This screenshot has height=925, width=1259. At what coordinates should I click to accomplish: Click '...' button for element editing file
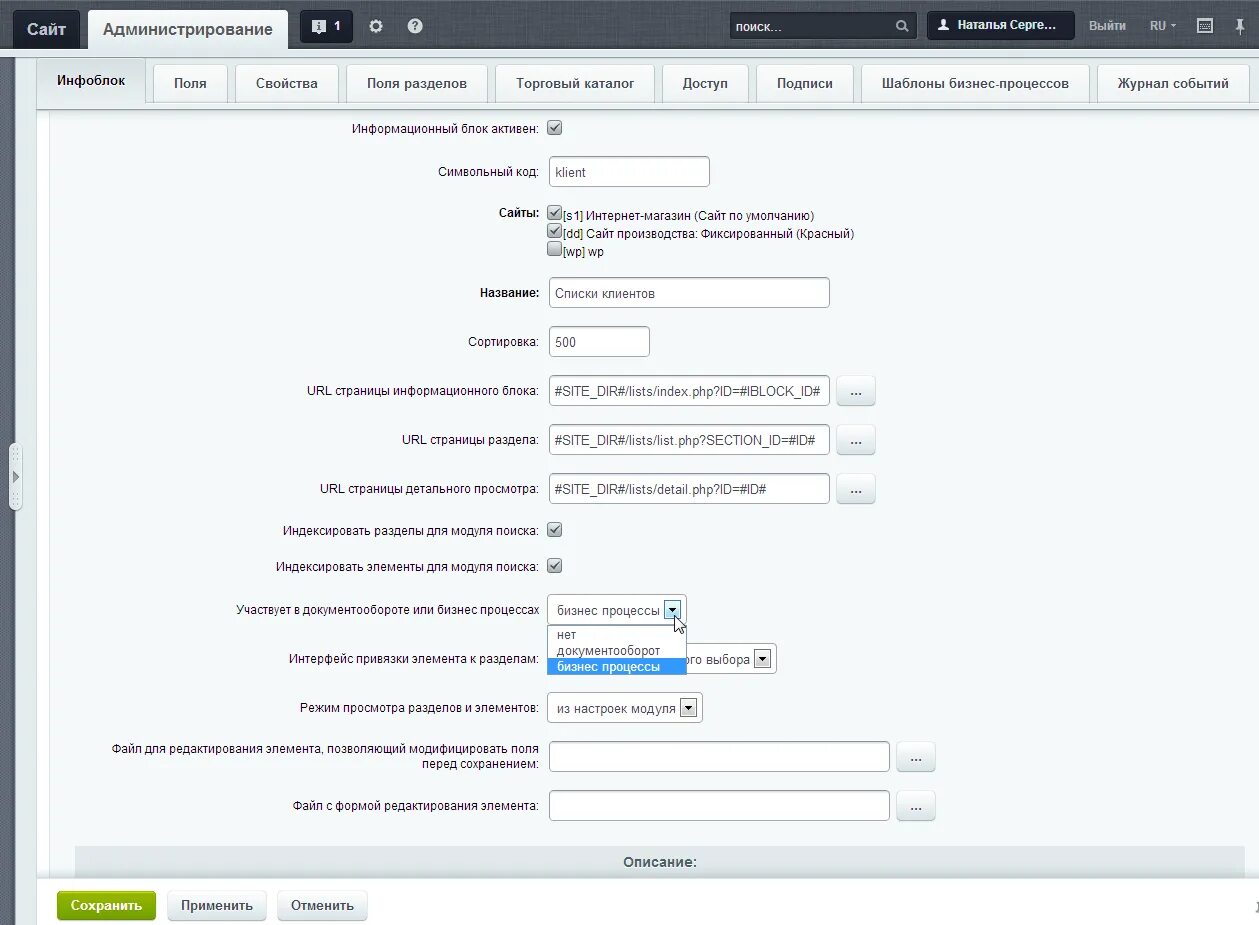pyautogui.click(x=916, y=757)
